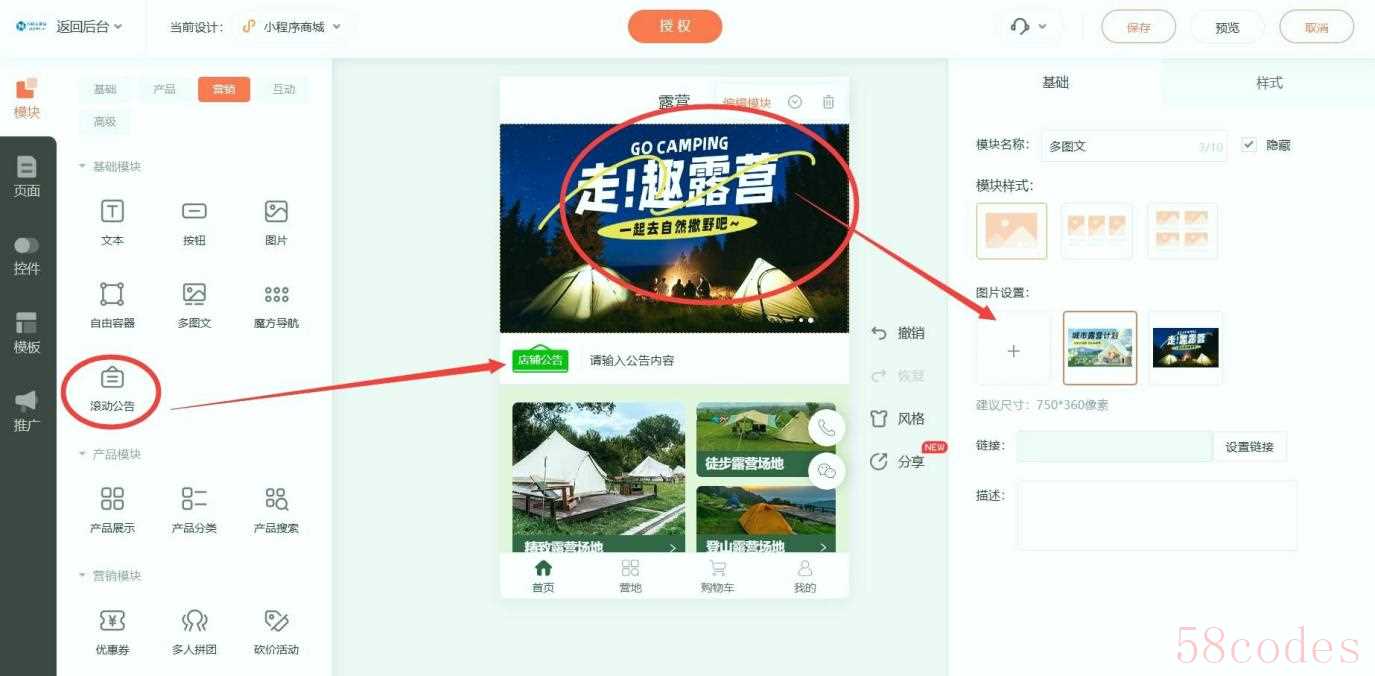Open the 页面 pages sidebar panel
1375x676 pixels.
click(27, 177)
